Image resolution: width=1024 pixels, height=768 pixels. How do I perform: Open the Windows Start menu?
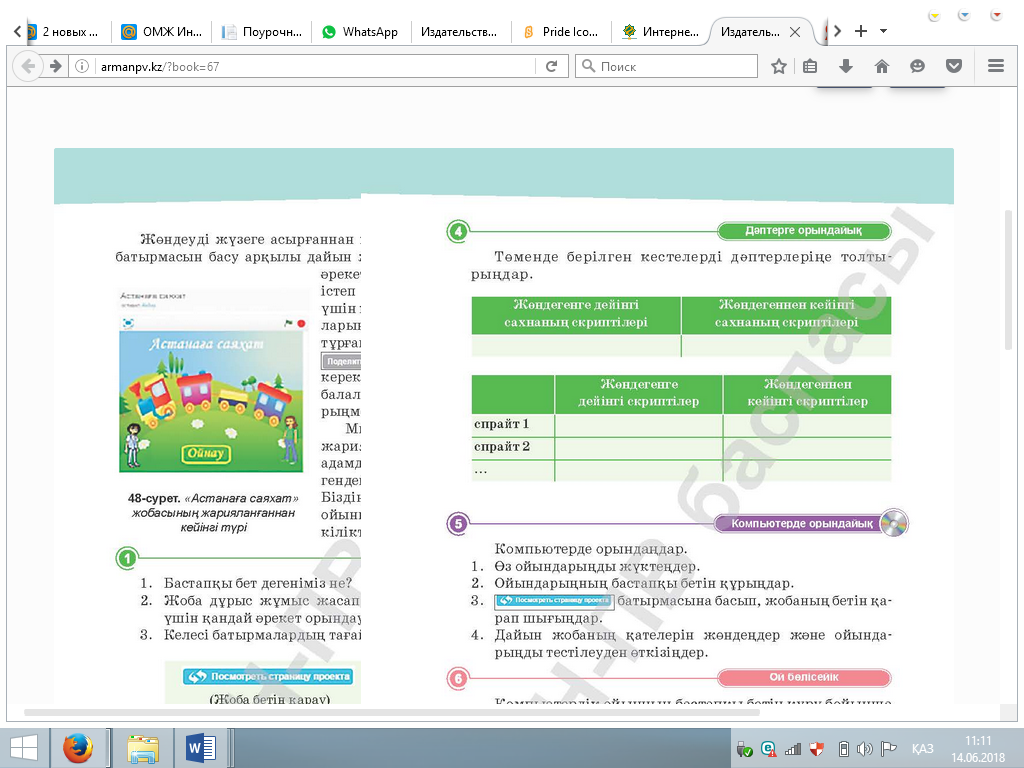(x=24, y=748)
